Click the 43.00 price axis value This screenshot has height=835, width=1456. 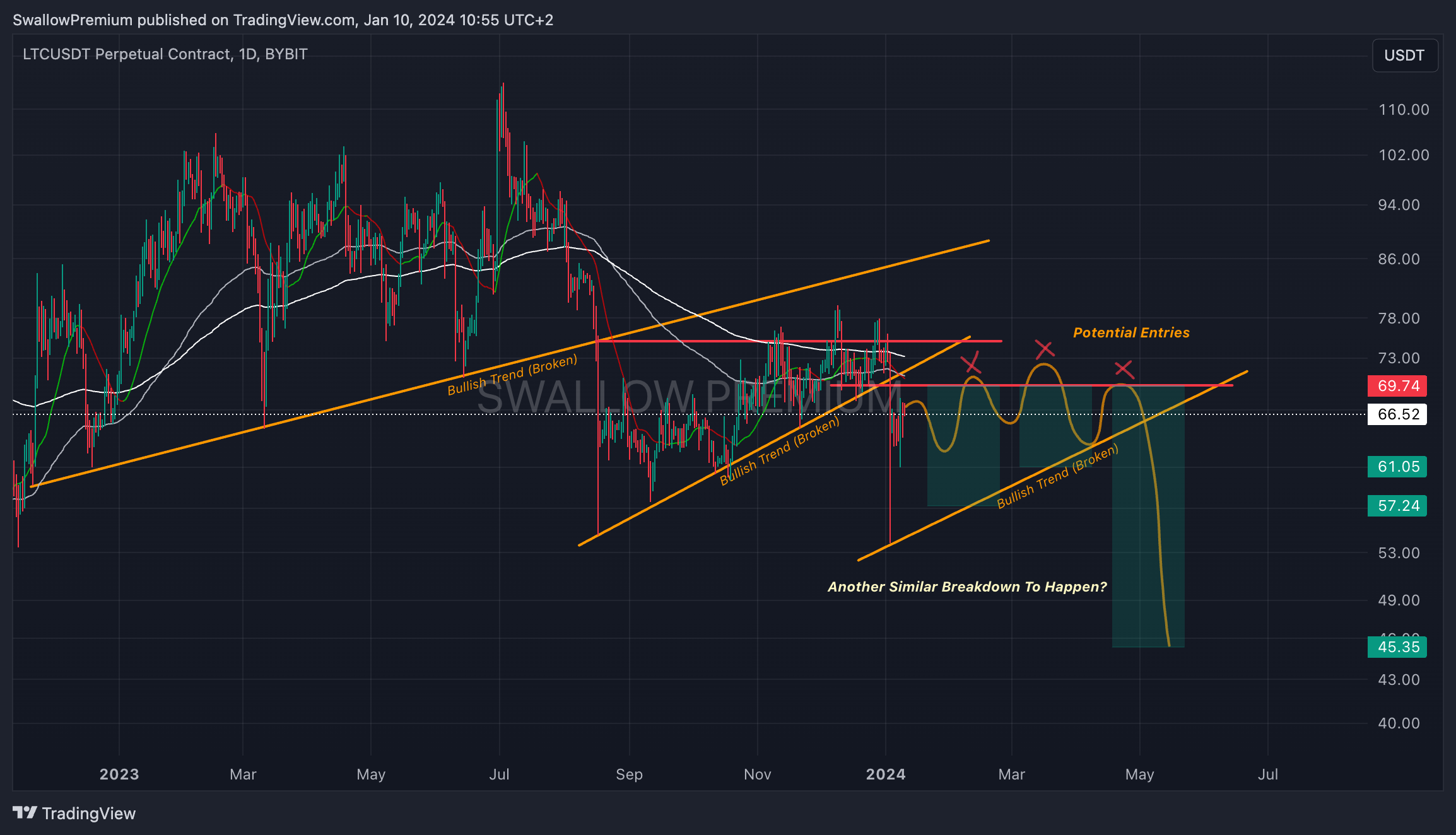tap(1399, 680)
